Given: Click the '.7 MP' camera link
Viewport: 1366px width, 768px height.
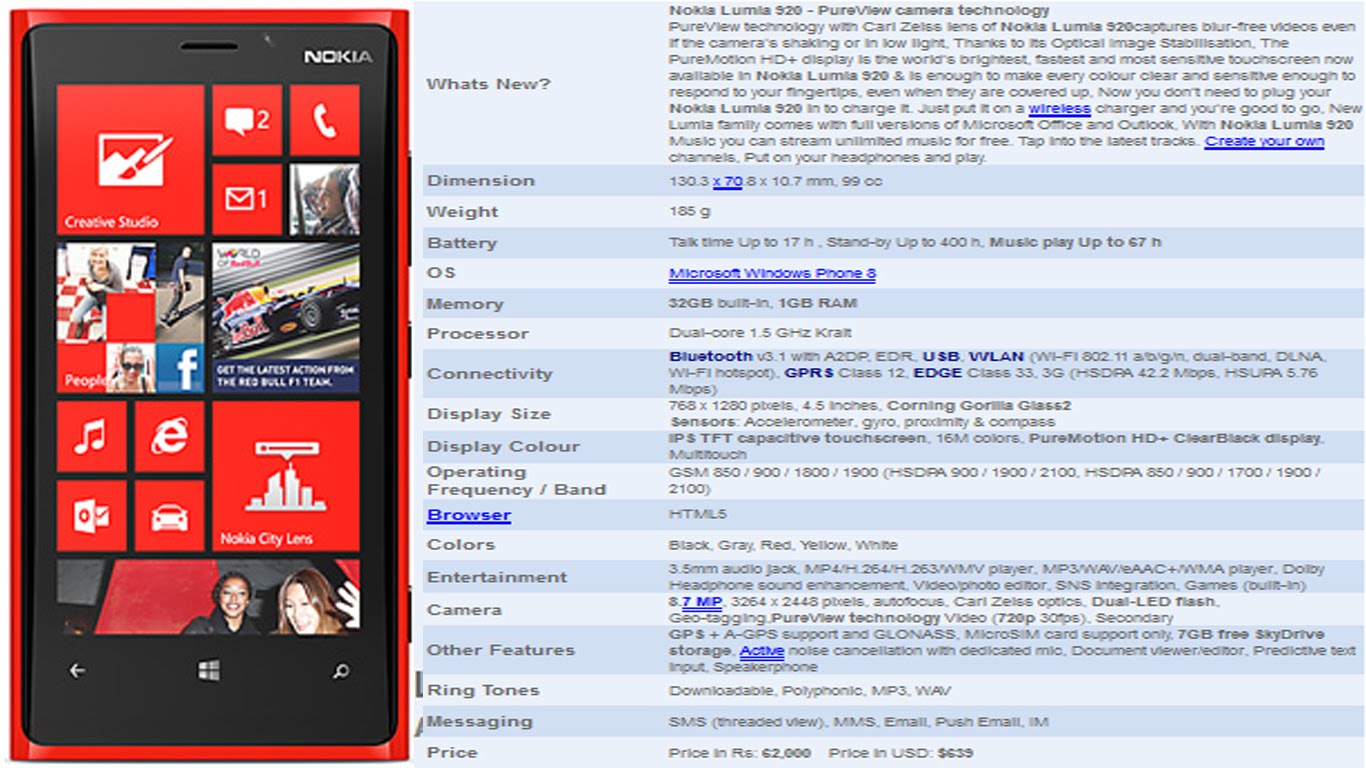Looking at the screenshot, I should tap(700, 602).
